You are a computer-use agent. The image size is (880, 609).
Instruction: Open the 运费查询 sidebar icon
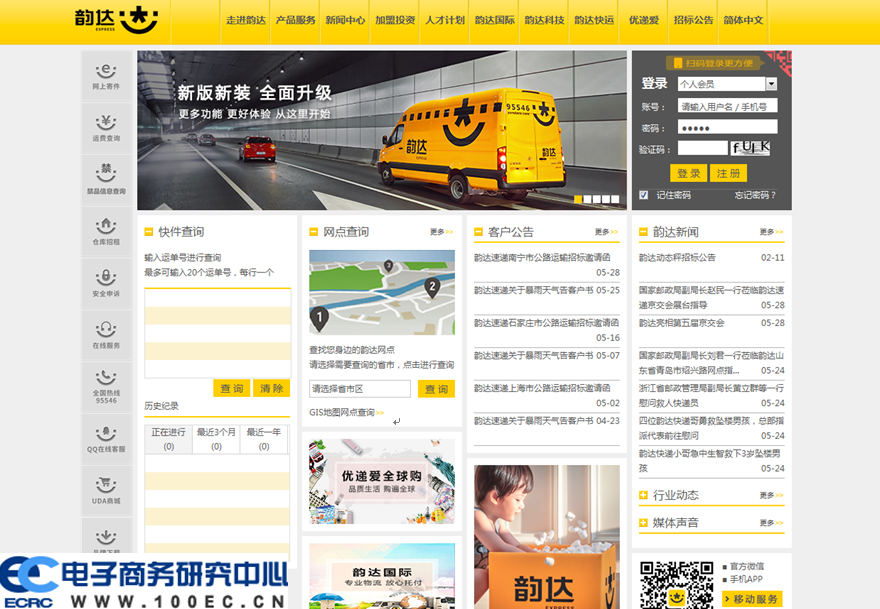pos(106,129)
